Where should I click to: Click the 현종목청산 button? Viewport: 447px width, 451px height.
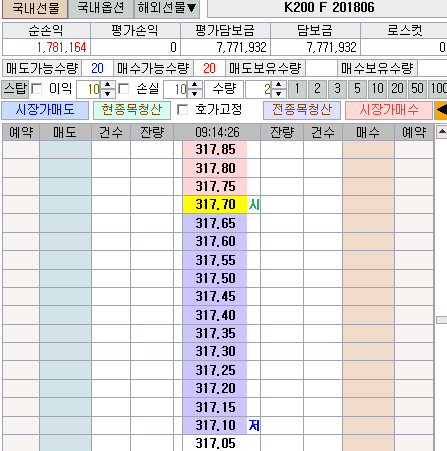pos(132,110)
